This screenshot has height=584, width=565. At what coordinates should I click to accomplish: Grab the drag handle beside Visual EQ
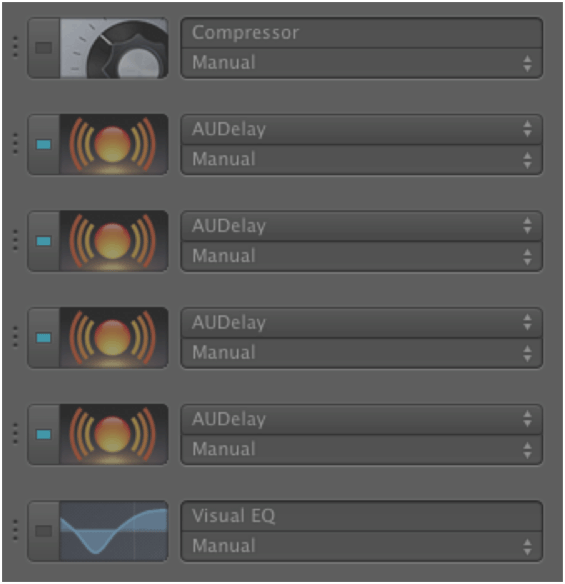pos(15,530)
